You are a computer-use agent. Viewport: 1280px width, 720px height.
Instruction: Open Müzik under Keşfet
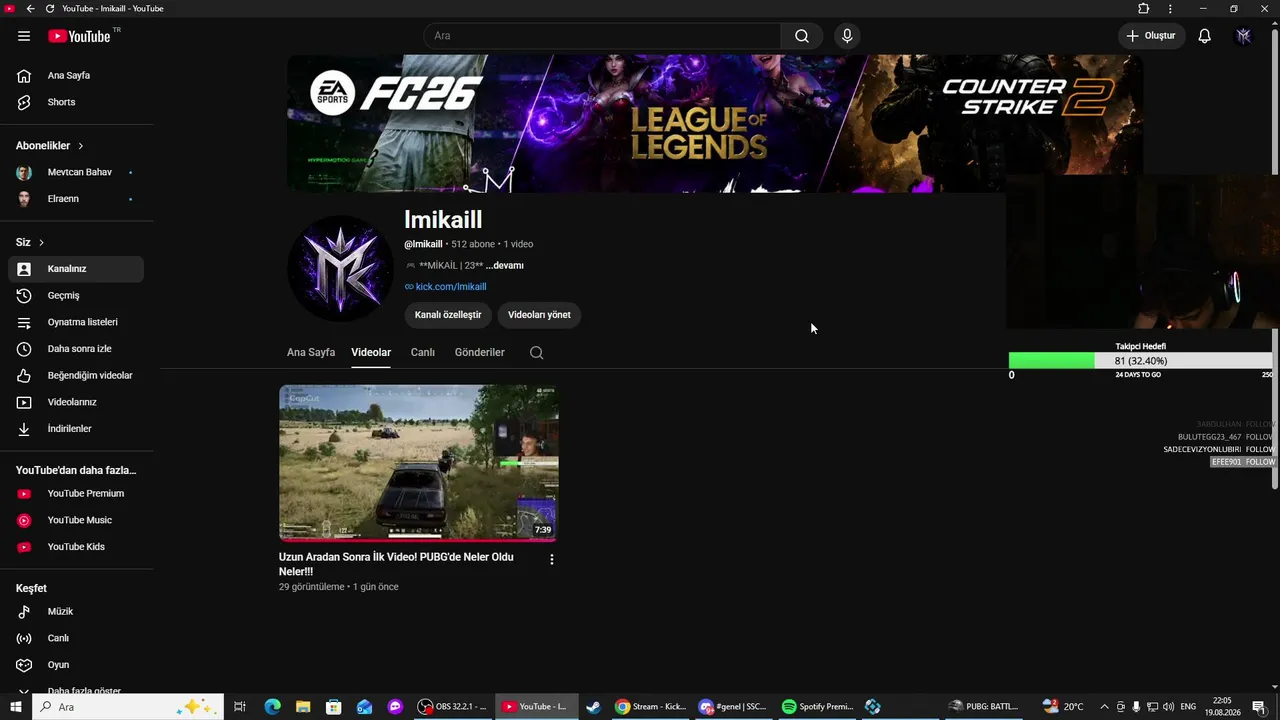[76, 612]
